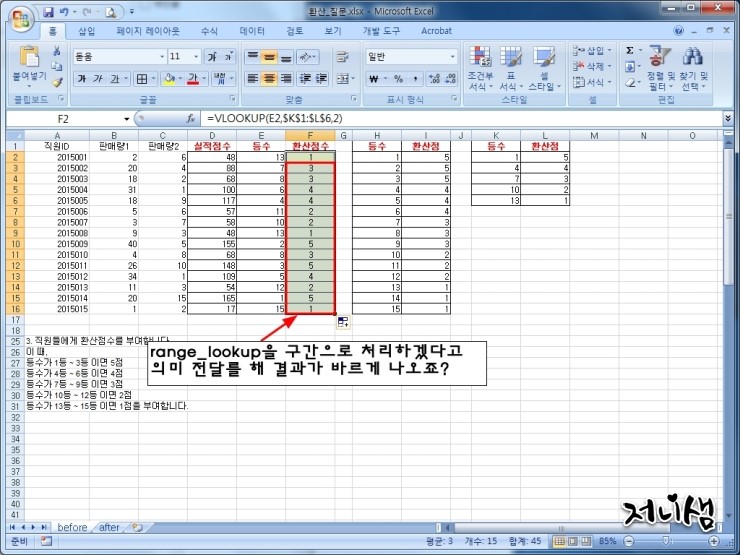Toggle underline formatting
This screenshot has height=555, width=740.
tap(115, 79)
